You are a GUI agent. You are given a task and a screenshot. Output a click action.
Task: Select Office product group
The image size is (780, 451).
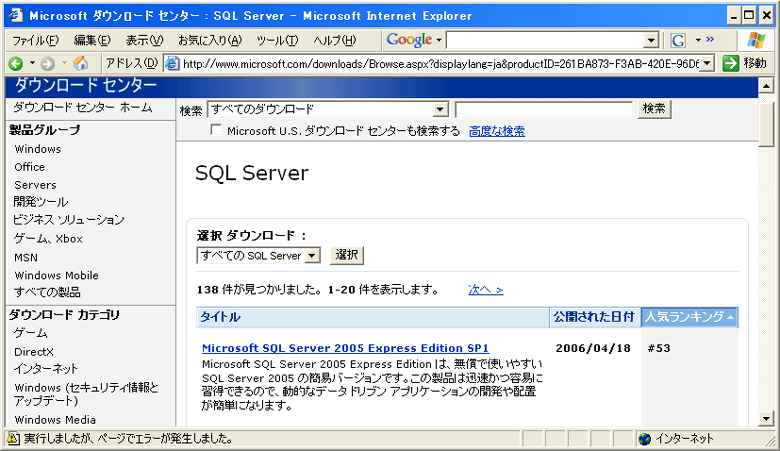(29, 167)
